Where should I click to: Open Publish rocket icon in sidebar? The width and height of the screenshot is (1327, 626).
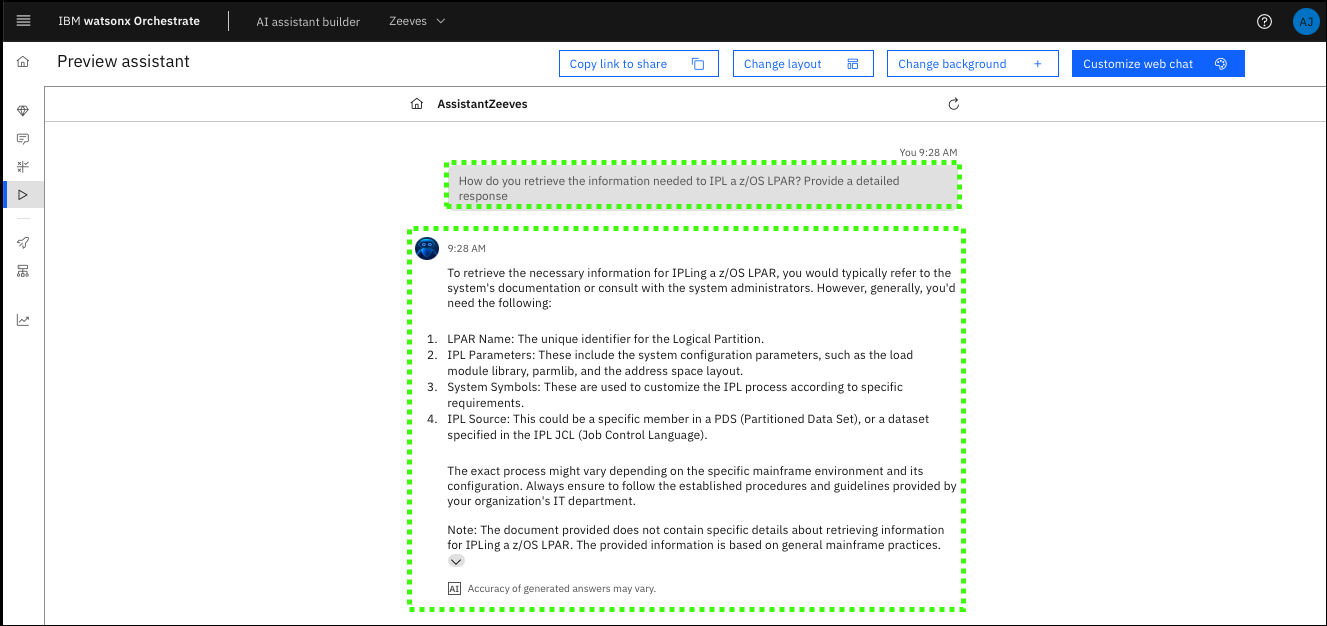[23, 243]
